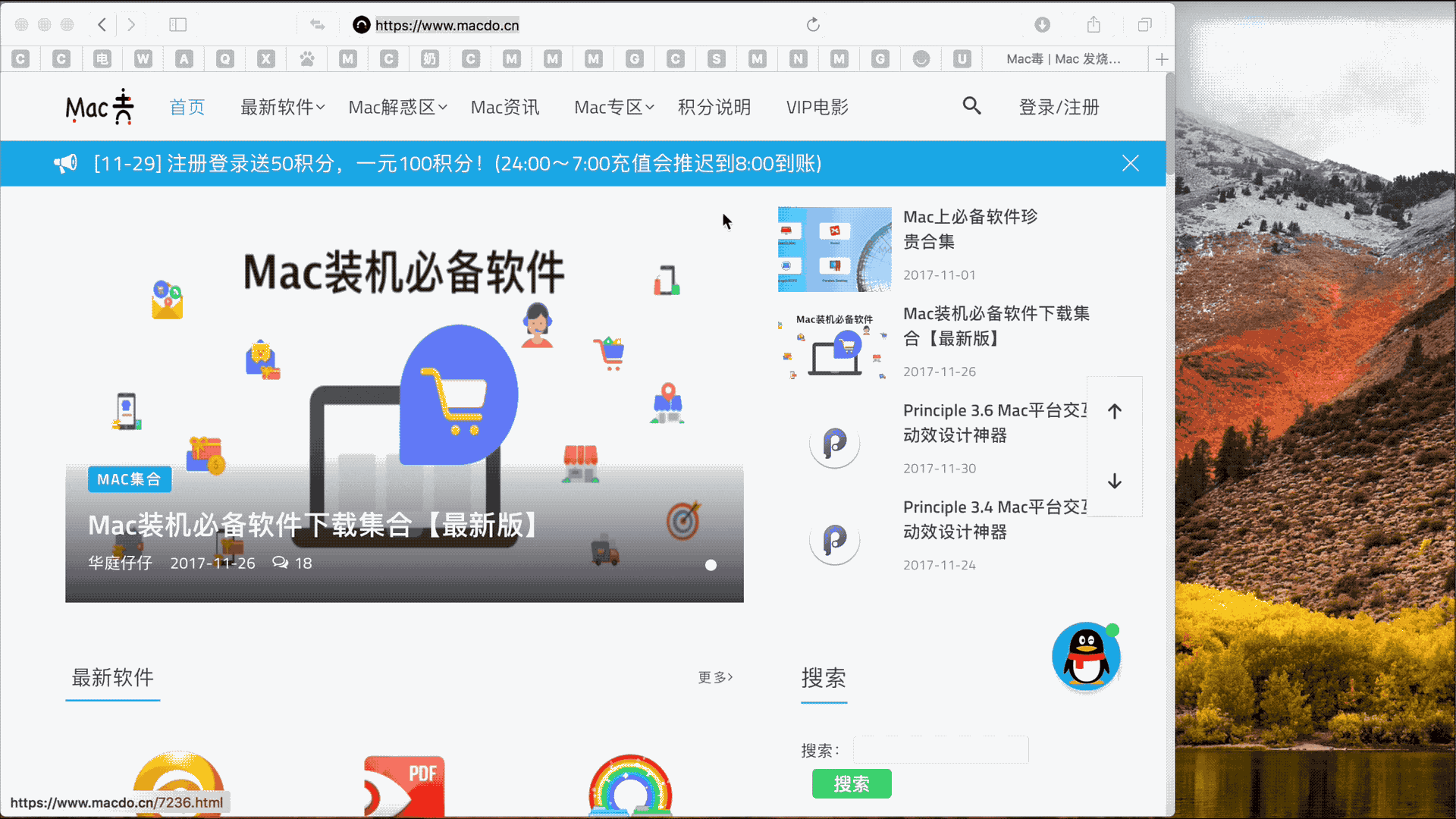Click the 登录/注册 link
Image resolution: width=1456 pixels, height=819 pixels.
[x=1059, y=107]
